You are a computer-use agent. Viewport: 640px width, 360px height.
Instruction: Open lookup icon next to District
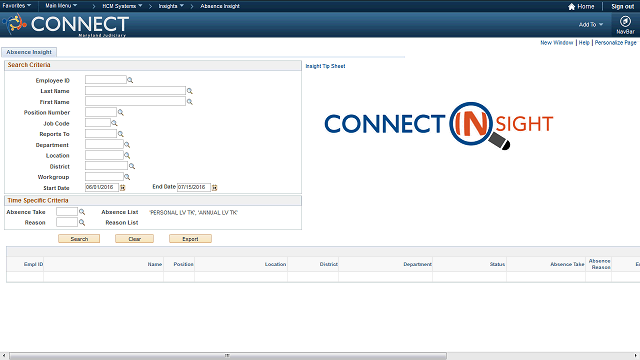[x=132, y=166]
